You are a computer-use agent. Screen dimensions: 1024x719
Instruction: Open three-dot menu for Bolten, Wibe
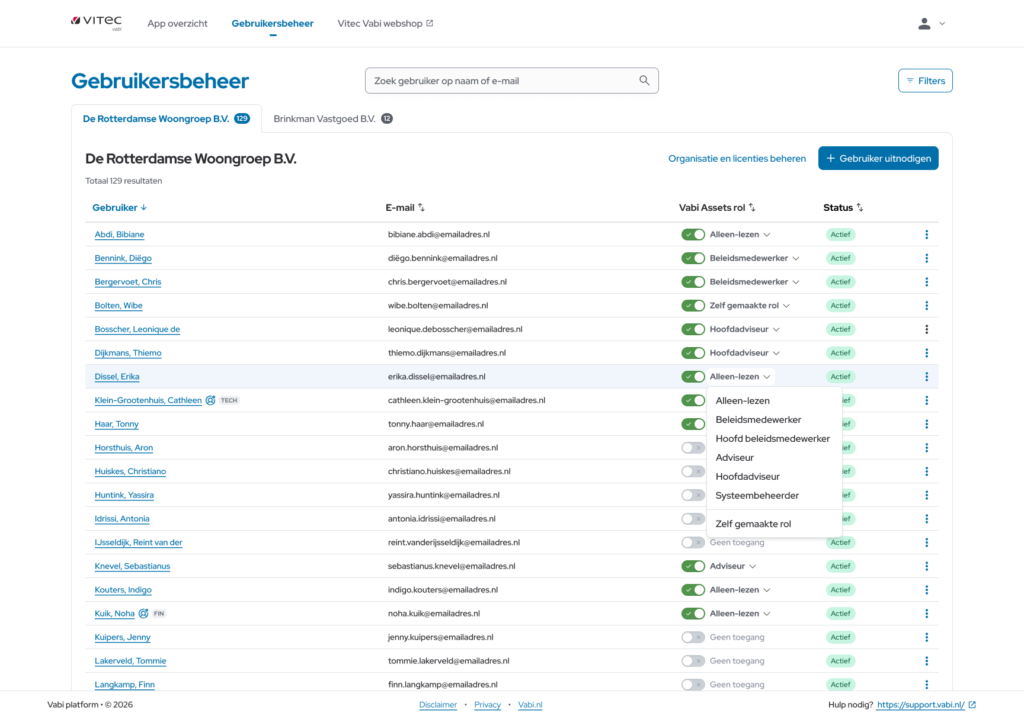pos(926,306)
